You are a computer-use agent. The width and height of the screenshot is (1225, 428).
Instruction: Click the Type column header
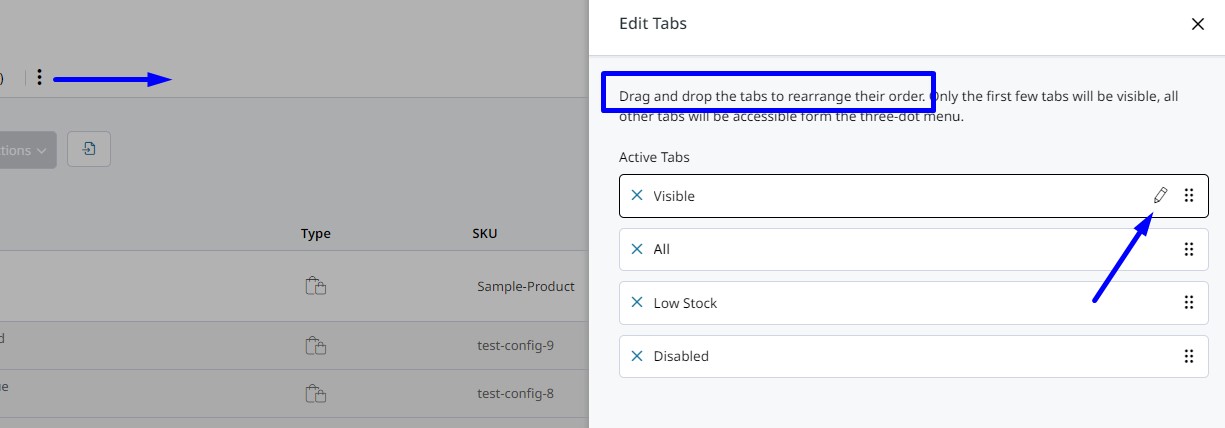click(x=315, y=234)
